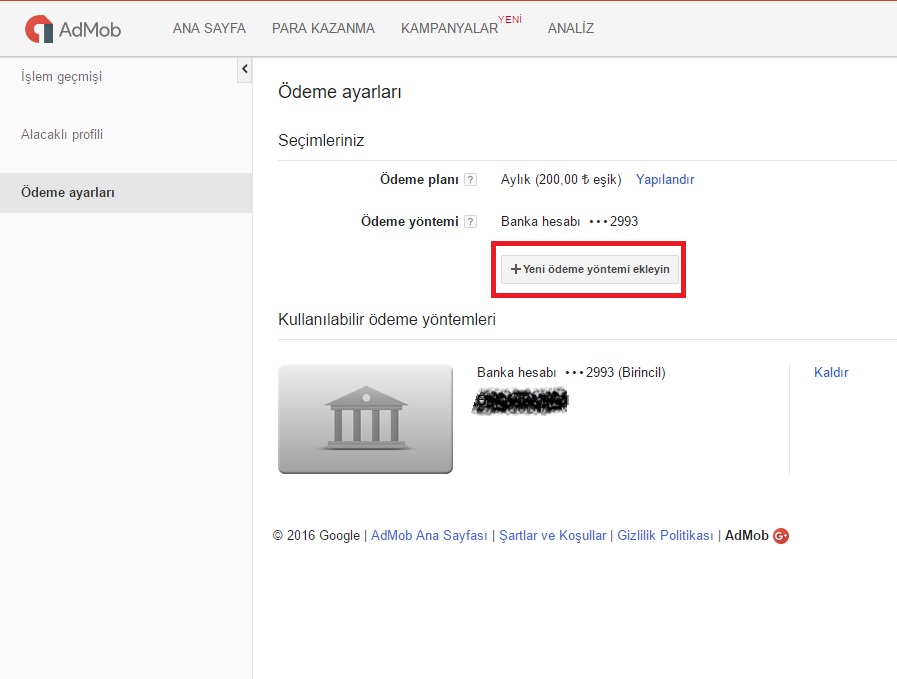The width and height of the screenshot is (897, 679).
Task: Click the Google+ icon in the footer
Action: [x=779, y=535]
